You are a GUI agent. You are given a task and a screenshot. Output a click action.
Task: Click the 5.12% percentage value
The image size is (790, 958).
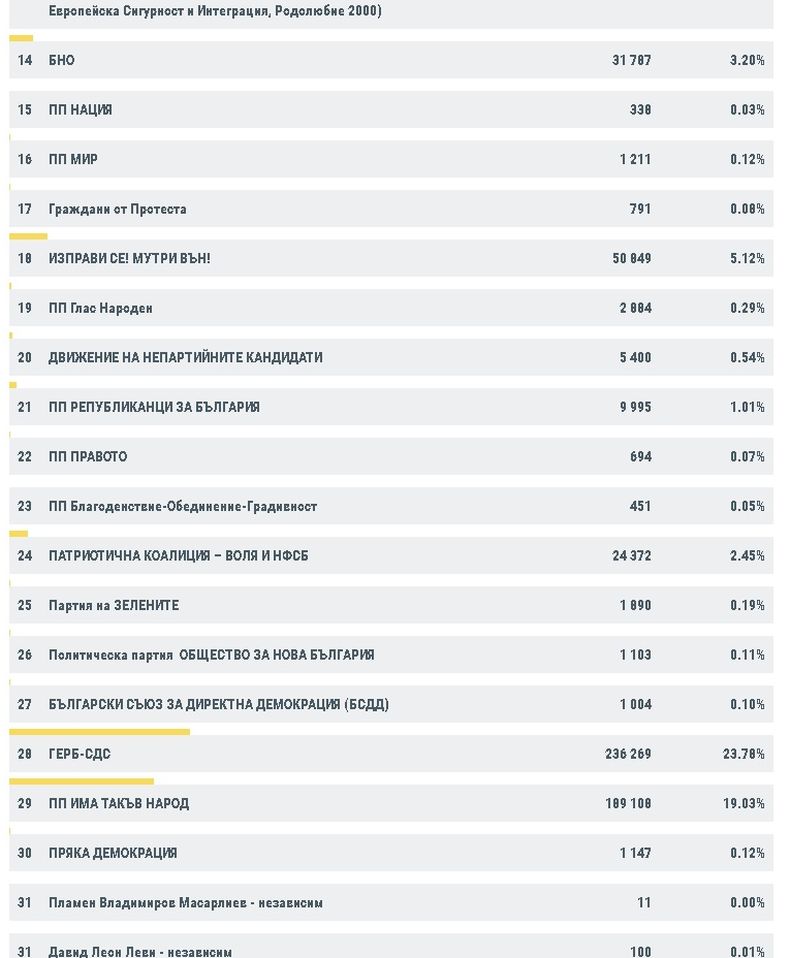(x=746, y=259)
